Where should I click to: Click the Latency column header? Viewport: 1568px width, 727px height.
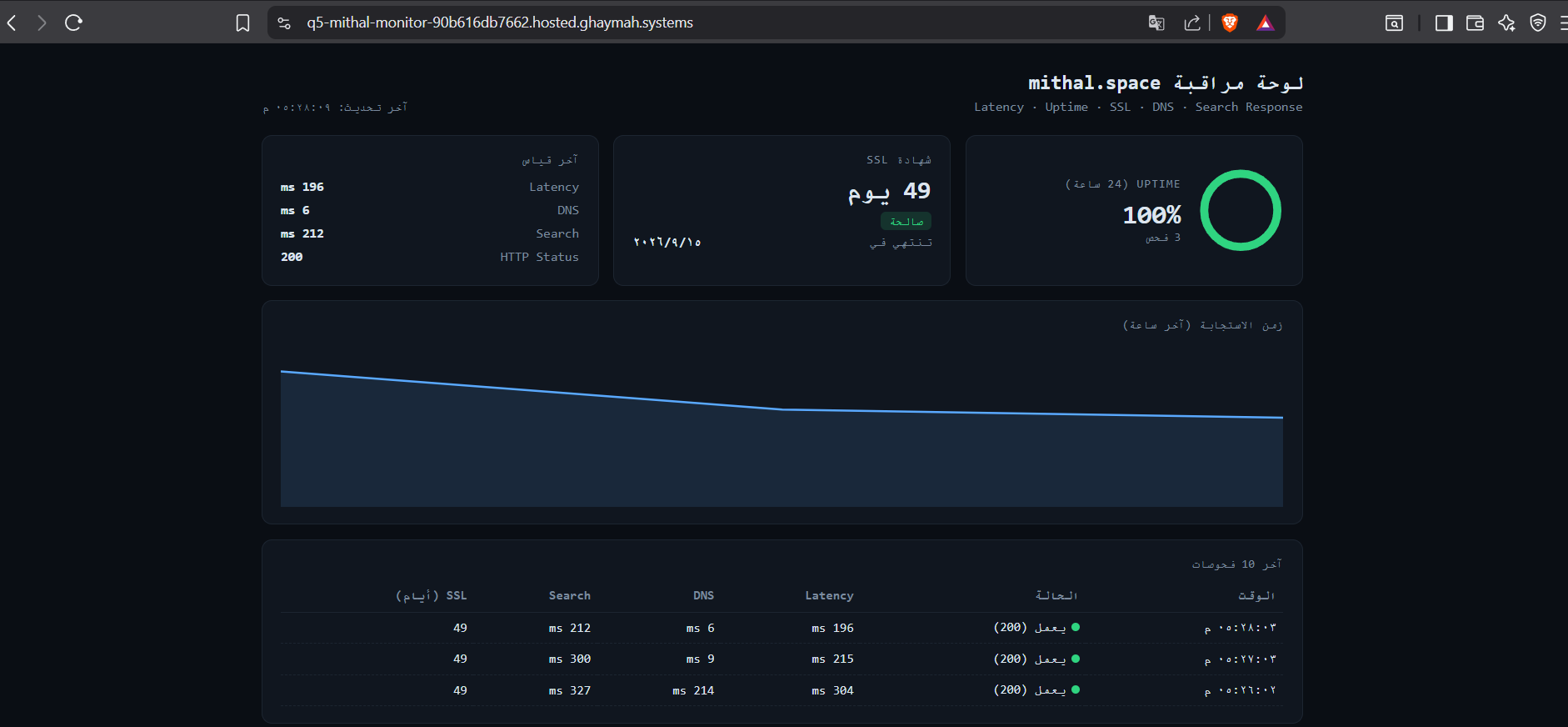829,595
